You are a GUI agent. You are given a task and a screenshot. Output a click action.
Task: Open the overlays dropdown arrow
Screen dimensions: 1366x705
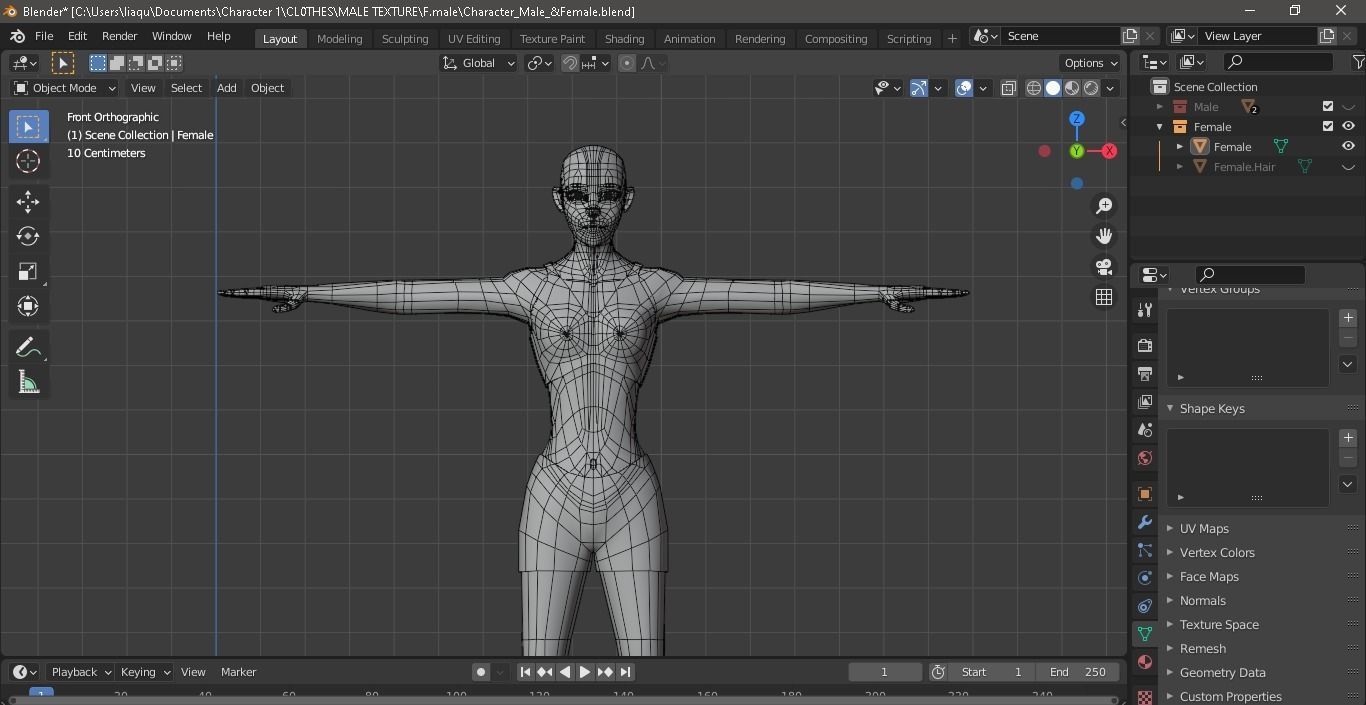point(983,88)
